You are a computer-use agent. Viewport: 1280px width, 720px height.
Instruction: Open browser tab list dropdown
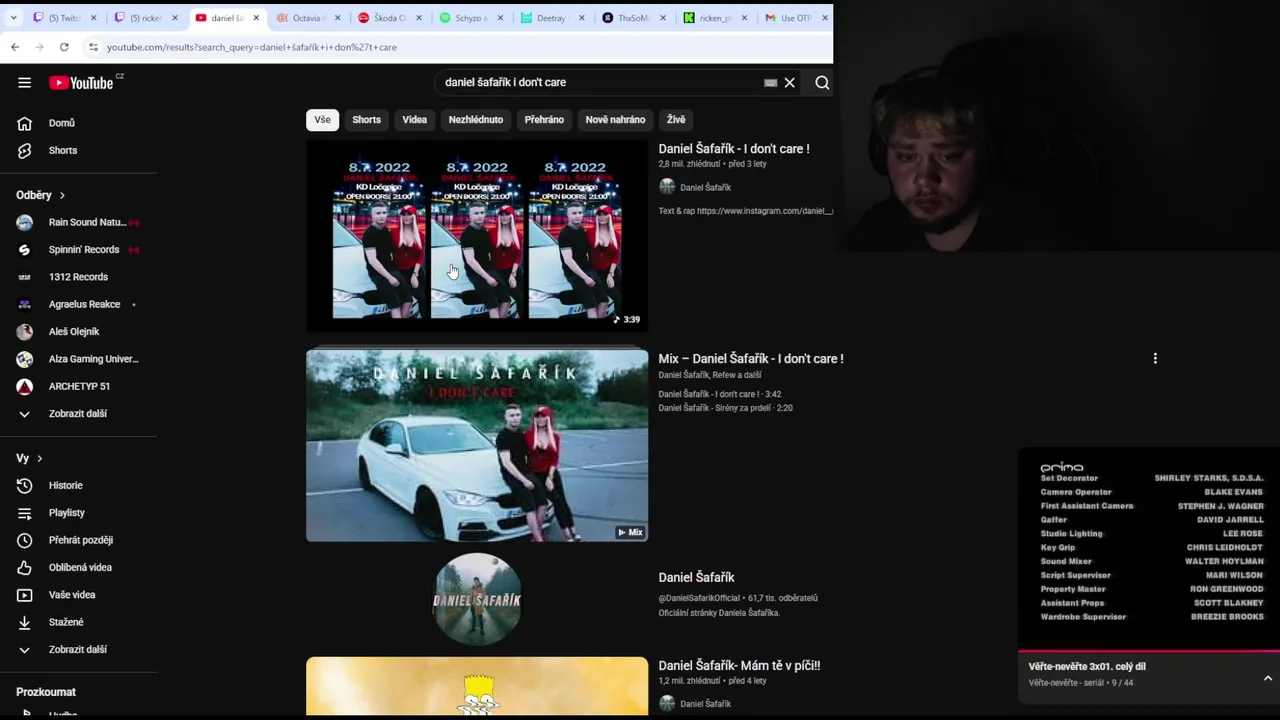click(13, 18)
